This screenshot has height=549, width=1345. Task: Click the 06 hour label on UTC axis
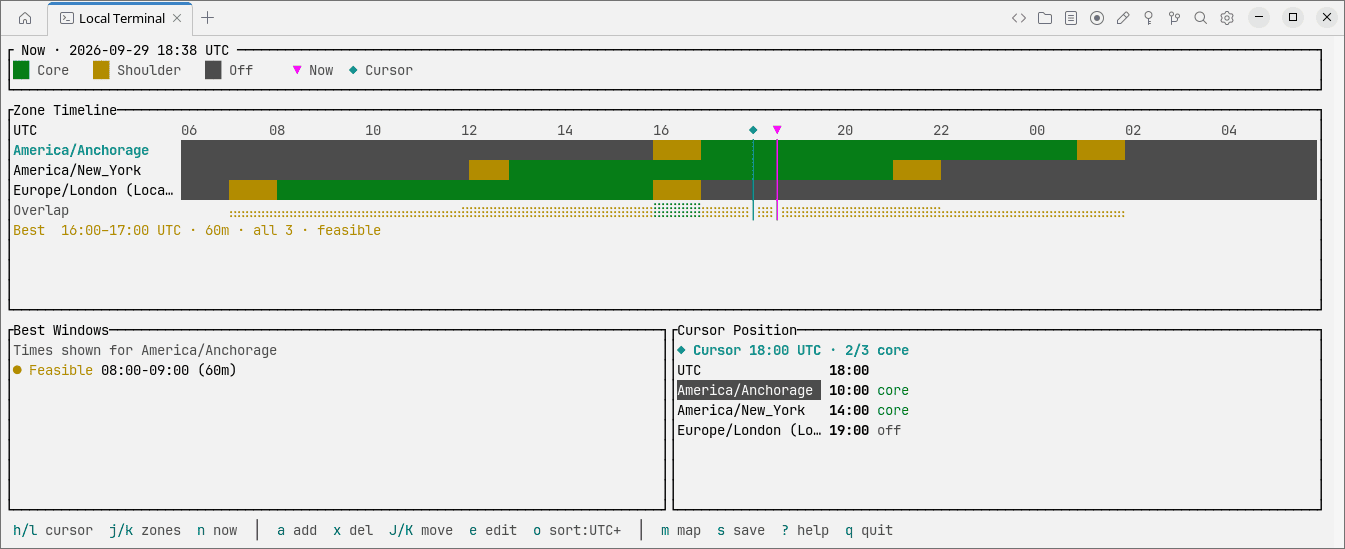[x=189, y=130]
